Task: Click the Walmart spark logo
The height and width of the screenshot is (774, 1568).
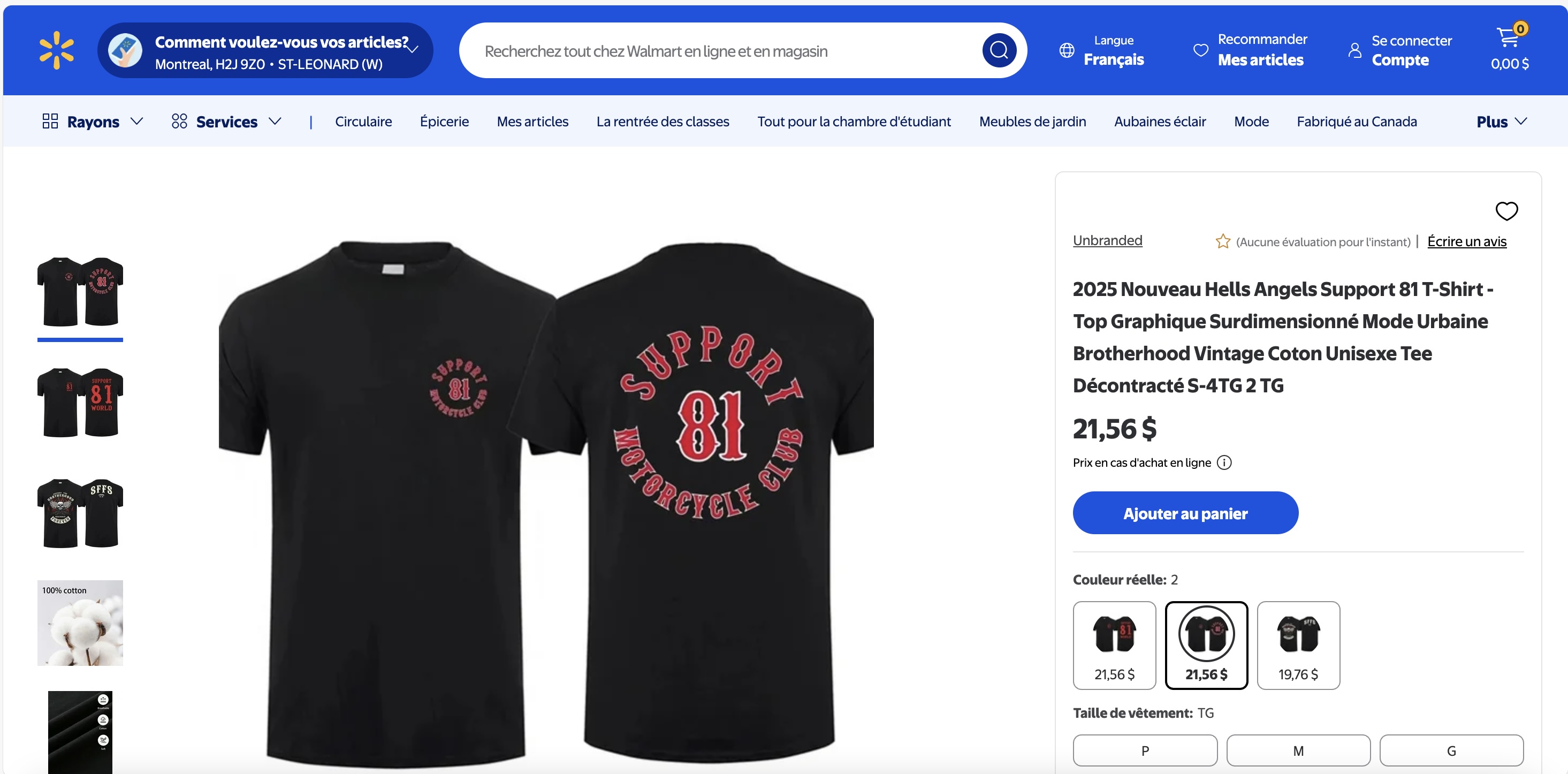Action: [57, 50]
